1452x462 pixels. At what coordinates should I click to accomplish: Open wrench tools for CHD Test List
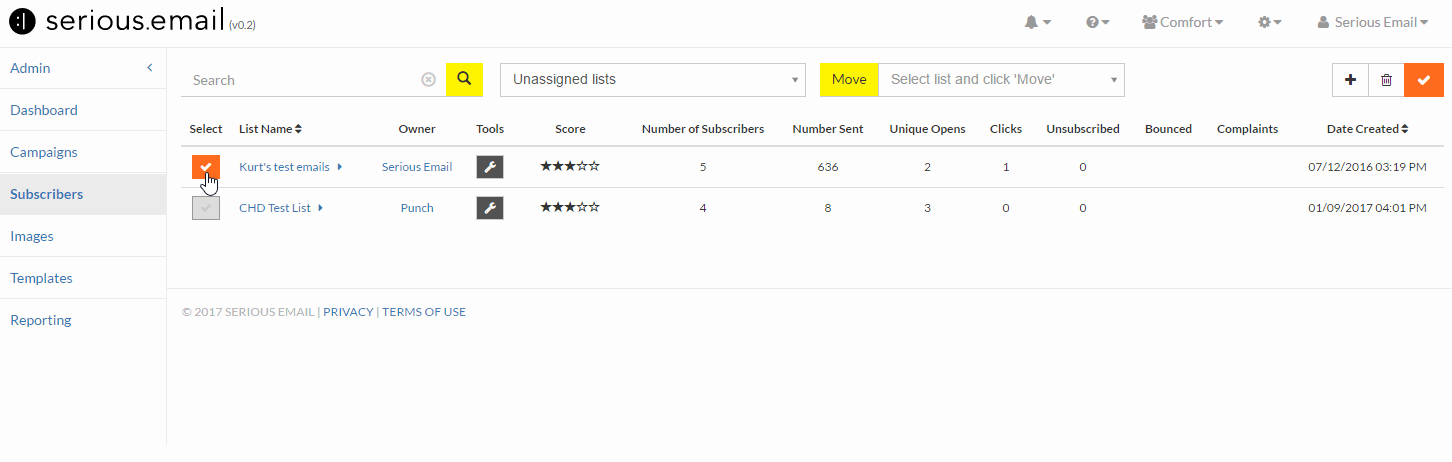(490, 208)
